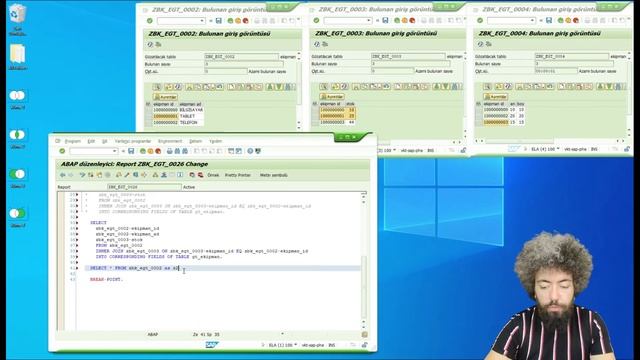Open the Program menu in ABAP editor
This screenshot has height=360, width=640.
[73, 141]
